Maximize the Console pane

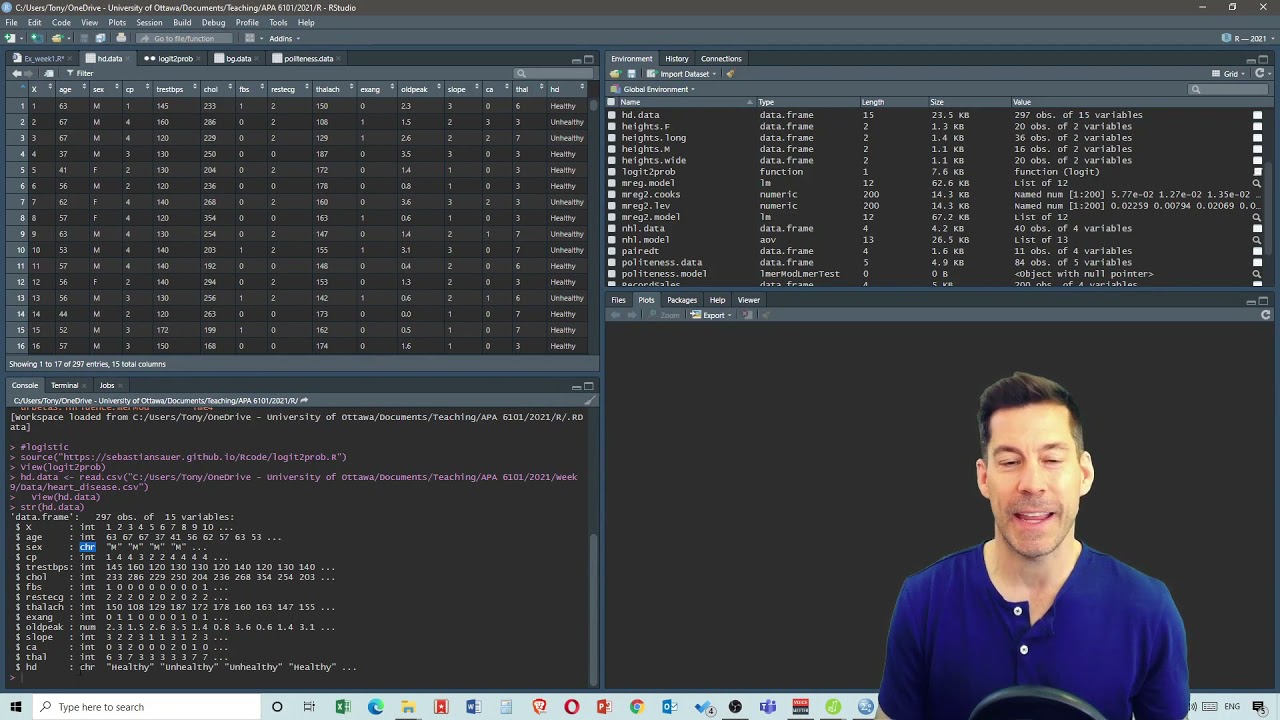click(588, 386)
